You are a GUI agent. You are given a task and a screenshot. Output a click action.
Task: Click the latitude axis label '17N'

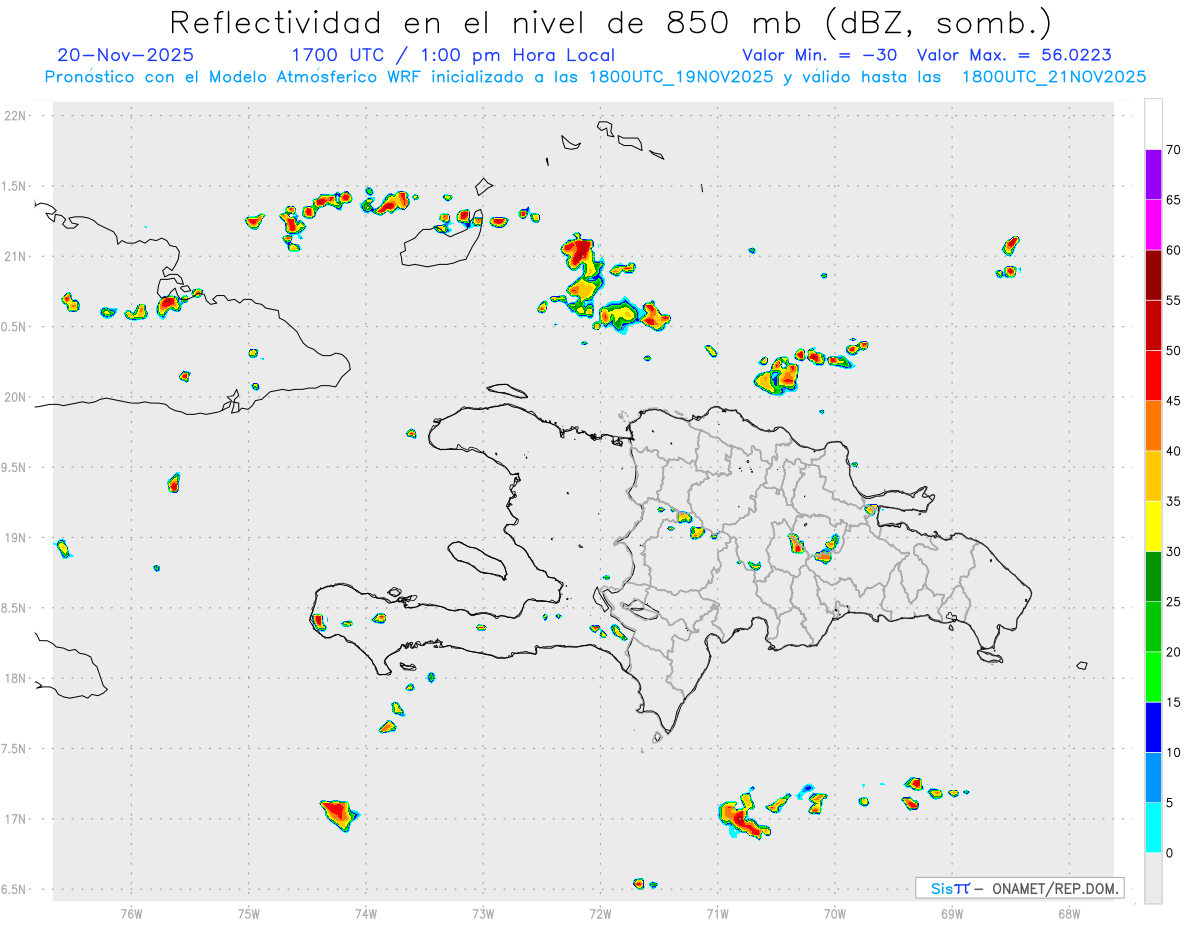tap(16, 819)
